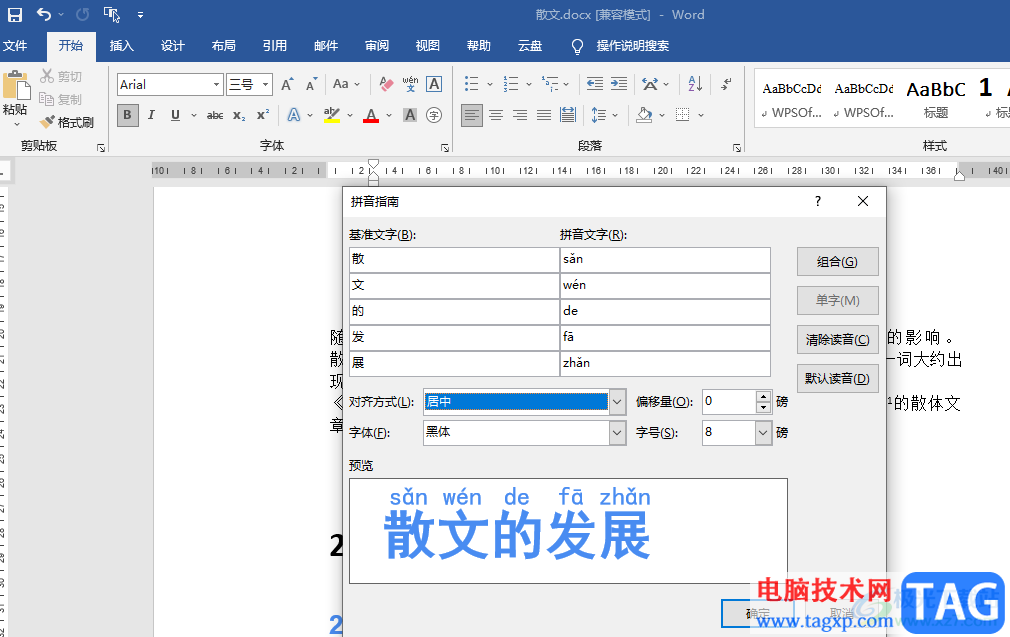Click the sort (A–Z) icon

tap(695, 84)
